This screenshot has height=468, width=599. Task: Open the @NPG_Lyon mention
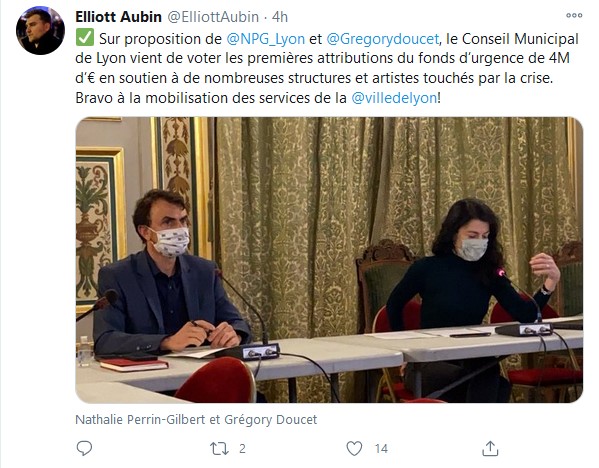click(266, 39)
